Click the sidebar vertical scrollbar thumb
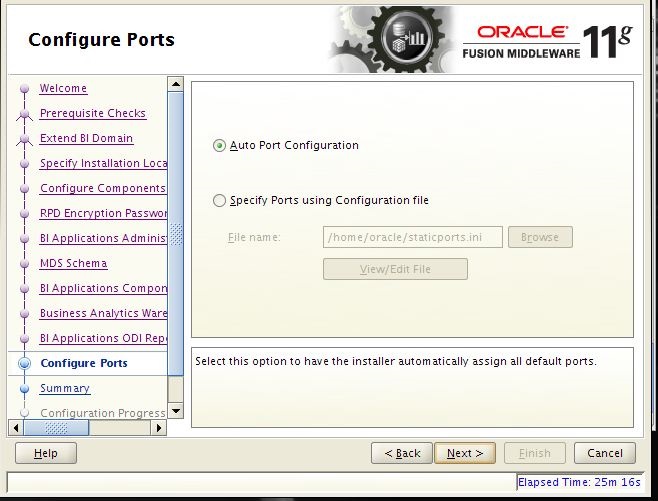This screenshot has height=501, width=658. coord(175,234)
